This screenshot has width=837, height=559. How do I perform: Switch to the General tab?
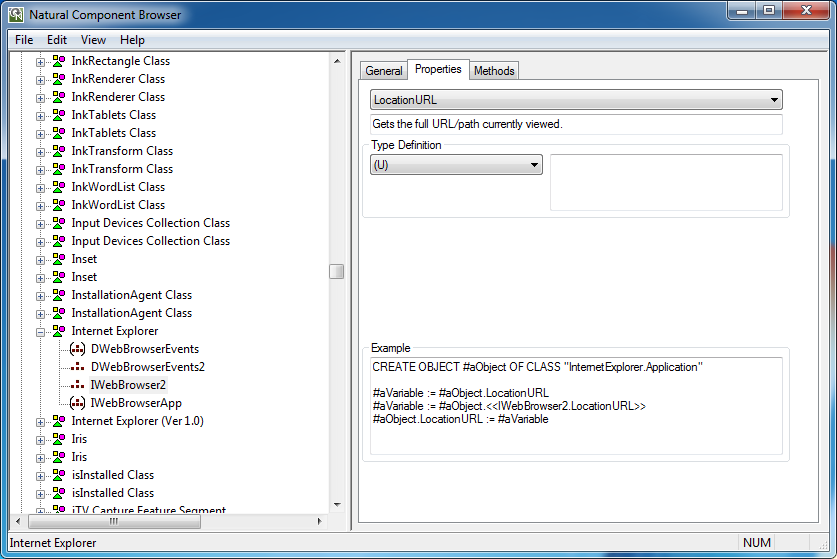(384, 71)
